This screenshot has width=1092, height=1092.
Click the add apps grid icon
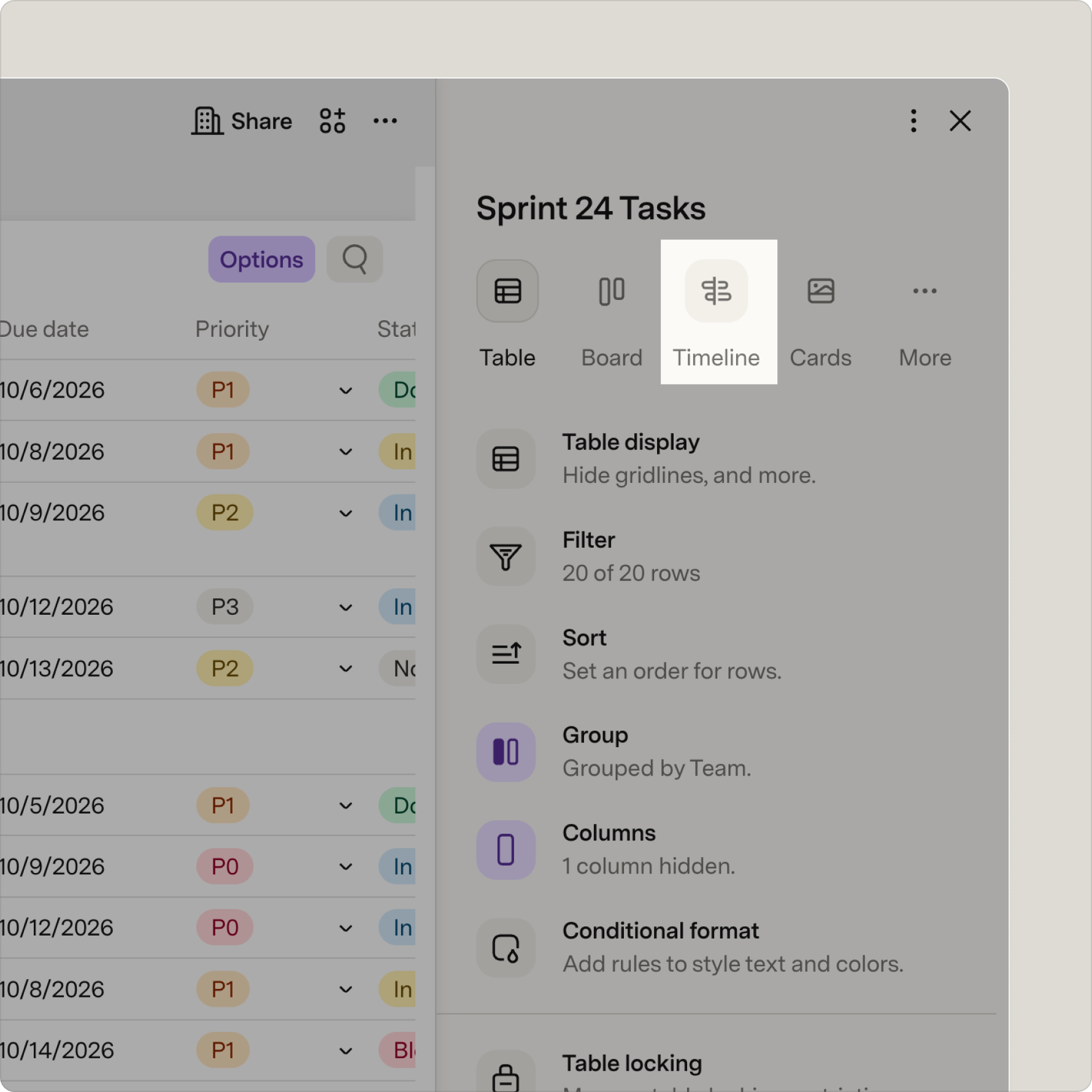pos(333,121)
